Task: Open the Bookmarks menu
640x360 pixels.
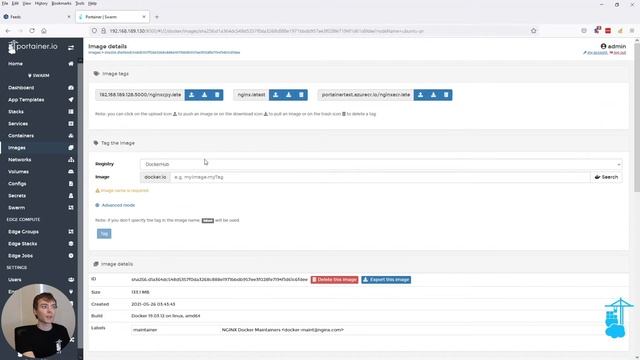Action: tap(61, 3)
